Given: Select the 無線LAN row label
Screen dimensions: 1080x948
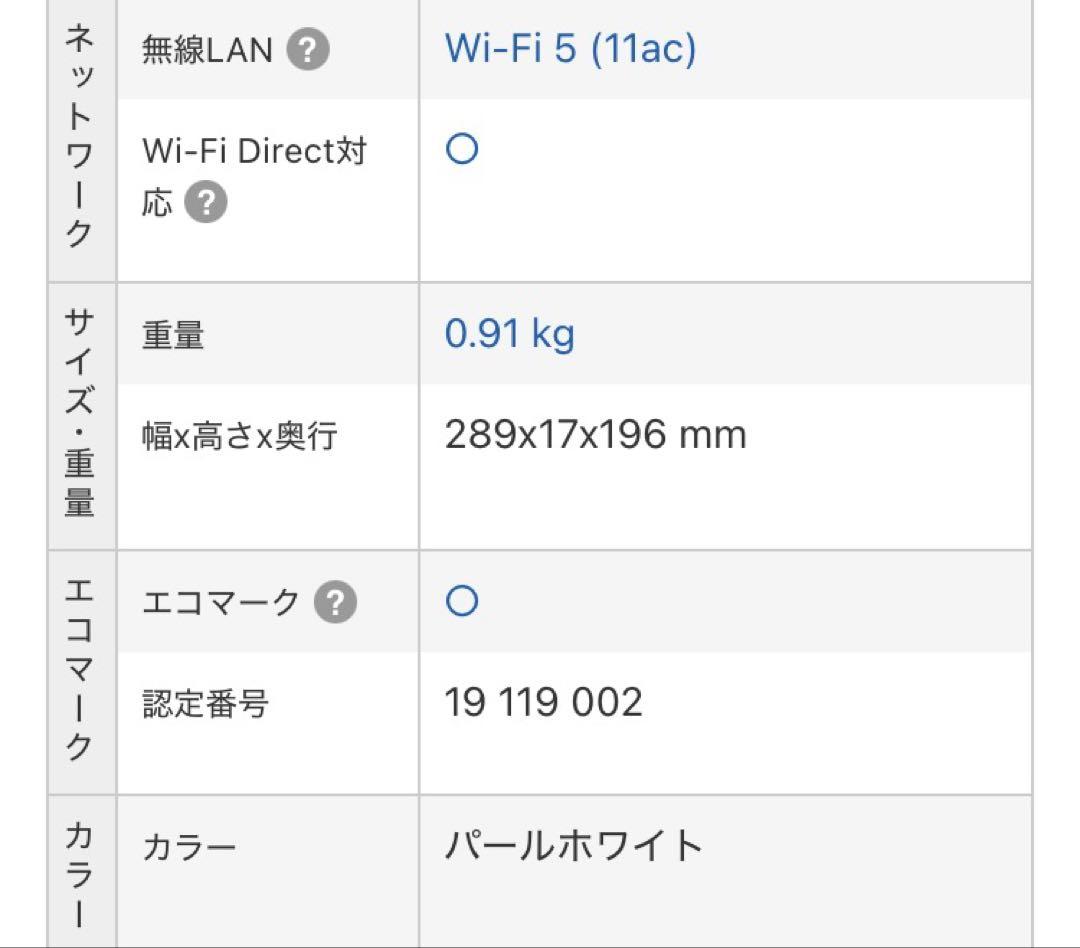Looking at the screenshot, I should 208,50.
